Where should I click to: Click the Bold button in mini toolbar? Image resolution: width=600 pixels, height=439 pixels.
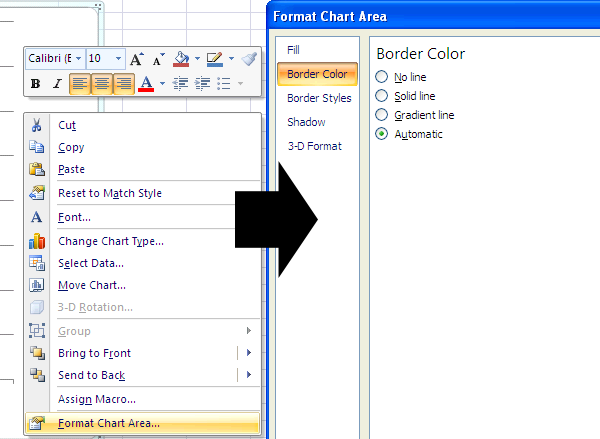point(36,84)
